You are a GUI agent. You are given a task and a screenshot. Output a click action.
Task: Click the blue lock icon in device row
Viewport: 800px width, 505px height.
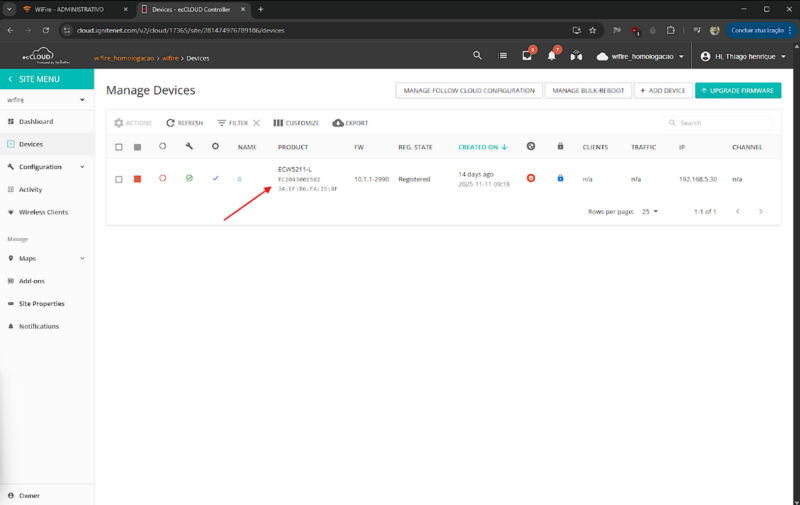click(x=560, y=179)
